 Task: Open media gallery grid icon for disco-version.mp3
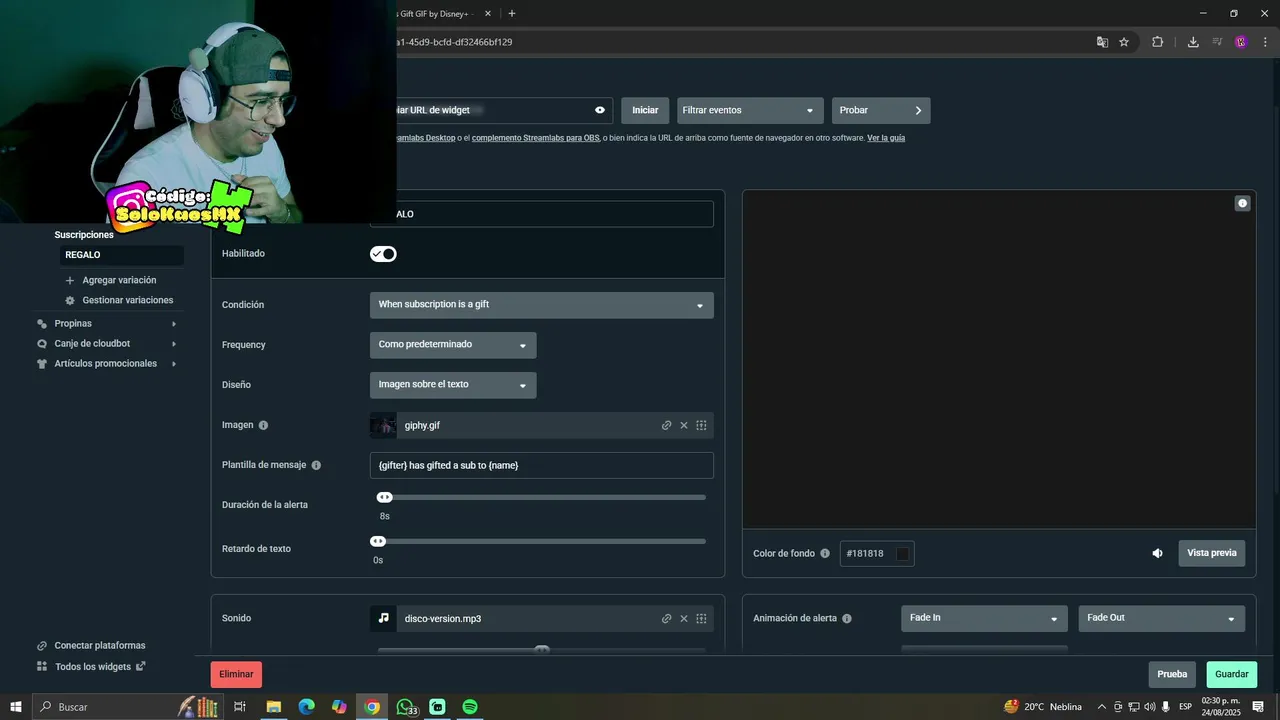coord(701,619)
